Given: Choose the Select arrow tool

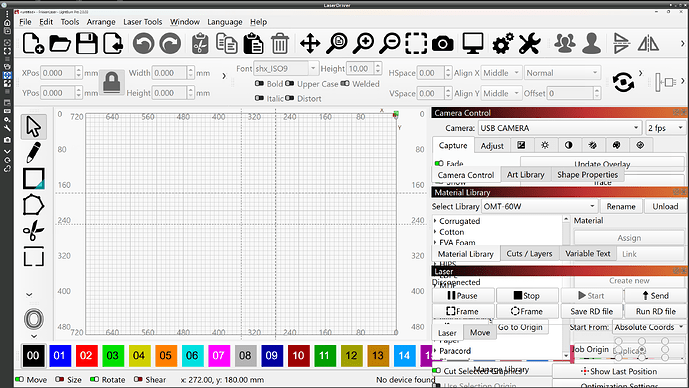Looking at the screenshot, I should pos(33,127).
